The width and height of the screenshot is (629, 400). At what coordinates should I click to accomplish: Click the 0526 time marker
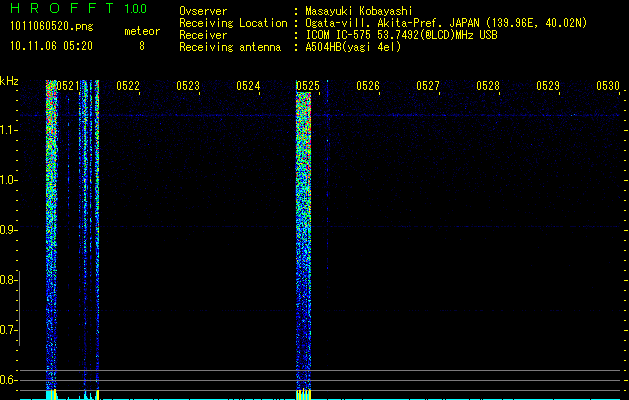(x=368, y=86)
